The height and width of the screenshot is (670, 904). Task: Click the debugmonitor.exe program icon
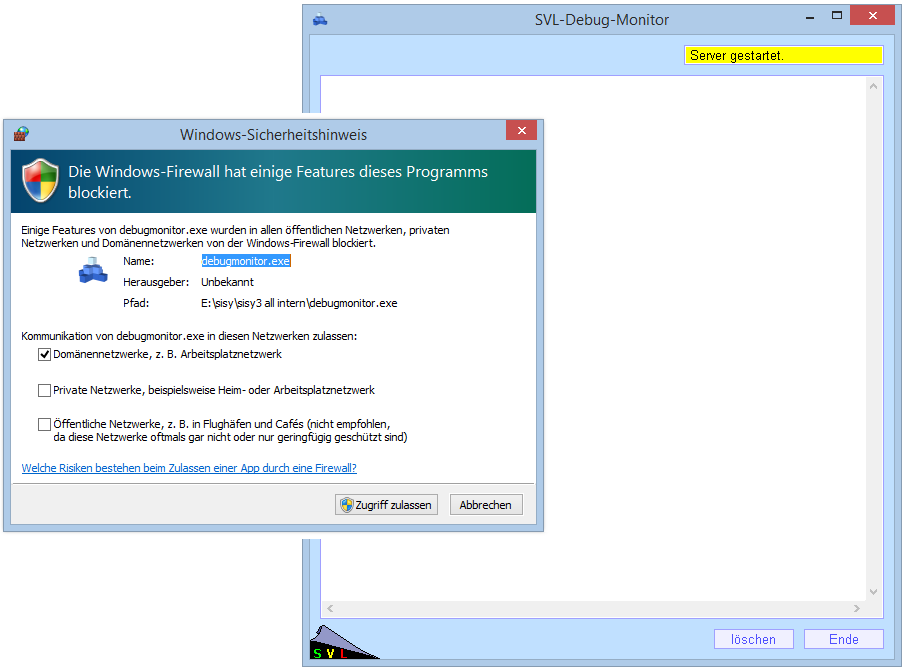tap(92, 271)
